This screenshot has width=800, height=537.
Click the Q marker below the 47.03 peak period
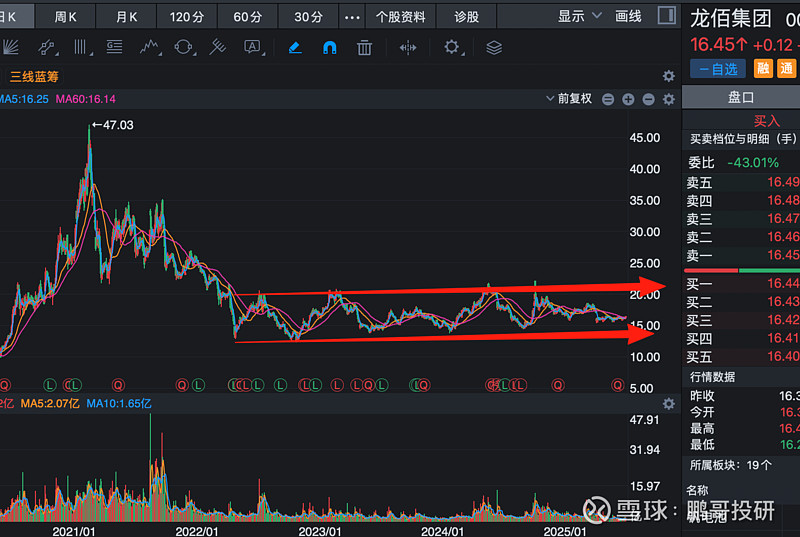point(118,385)
